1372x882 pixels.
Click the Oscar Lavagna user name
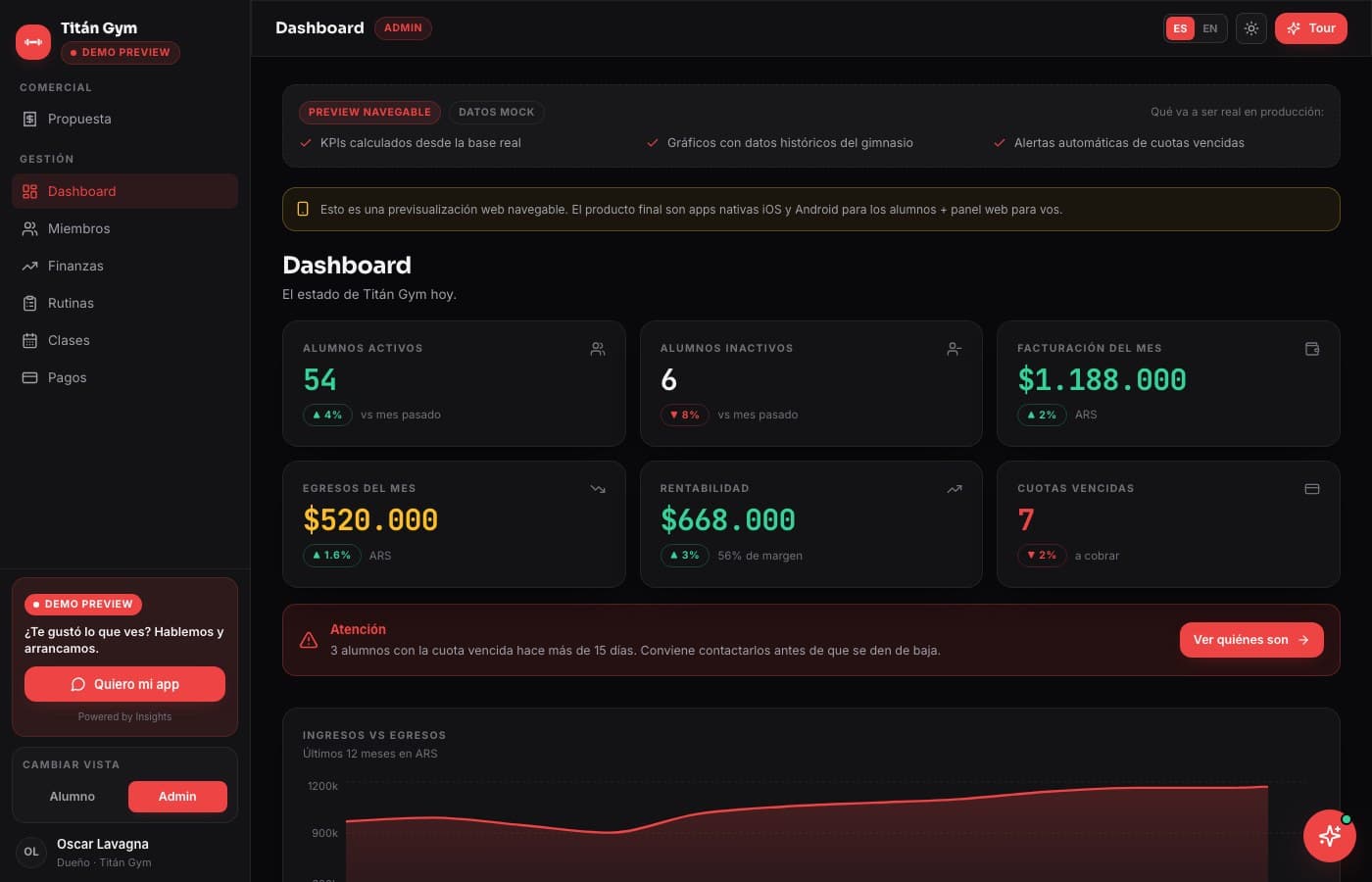[x=103, y=844]
